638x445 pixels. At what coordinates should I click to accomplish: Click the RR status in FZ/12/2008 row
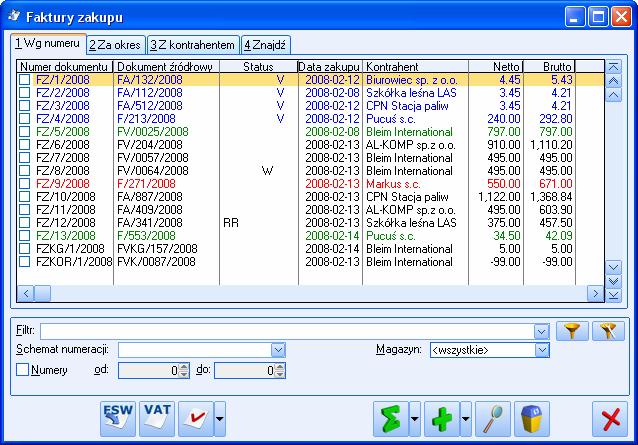click(231, 223)
